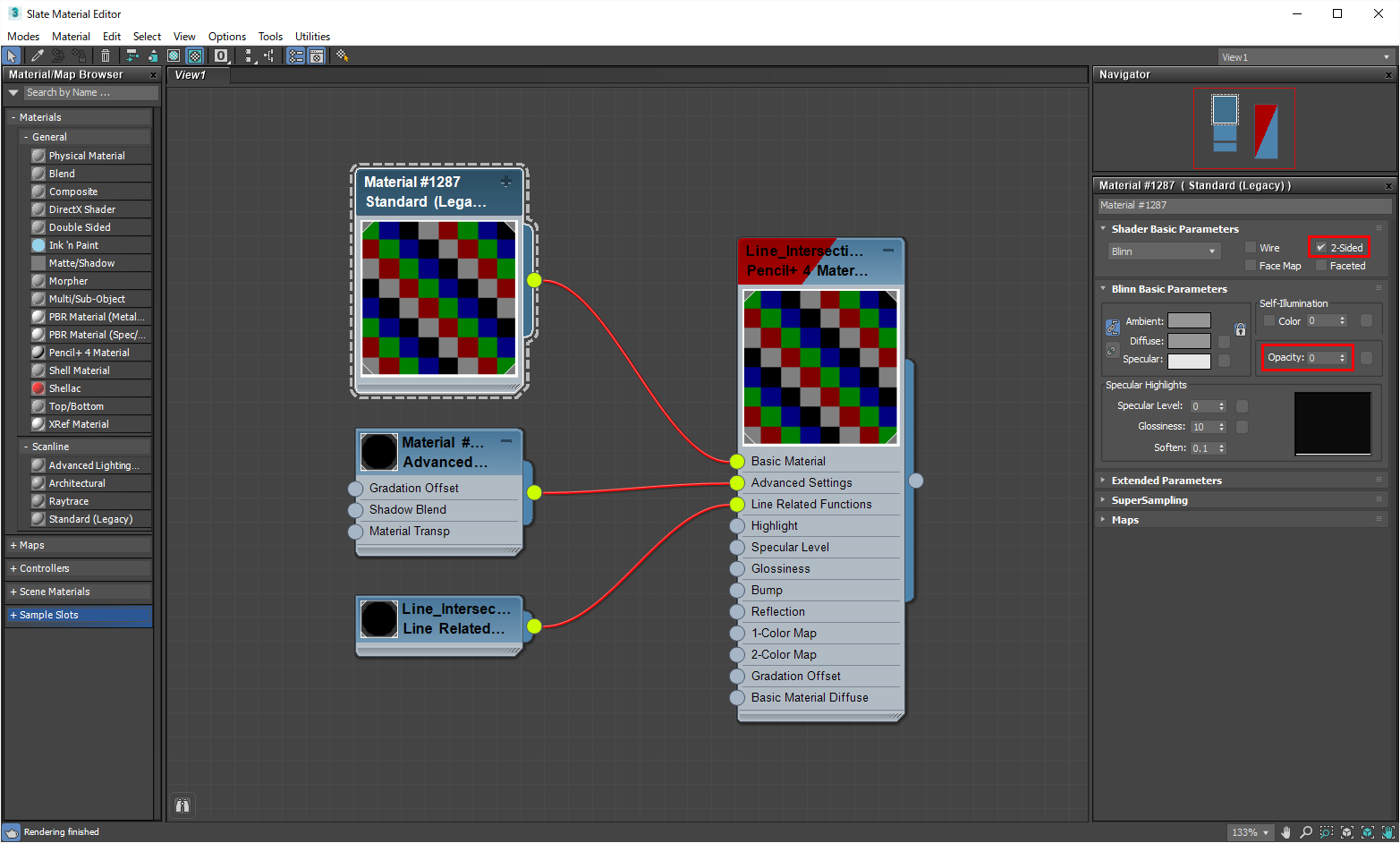
Task: Click the Opacity value spinner arrows
Action: click(x=1342, y=358)
